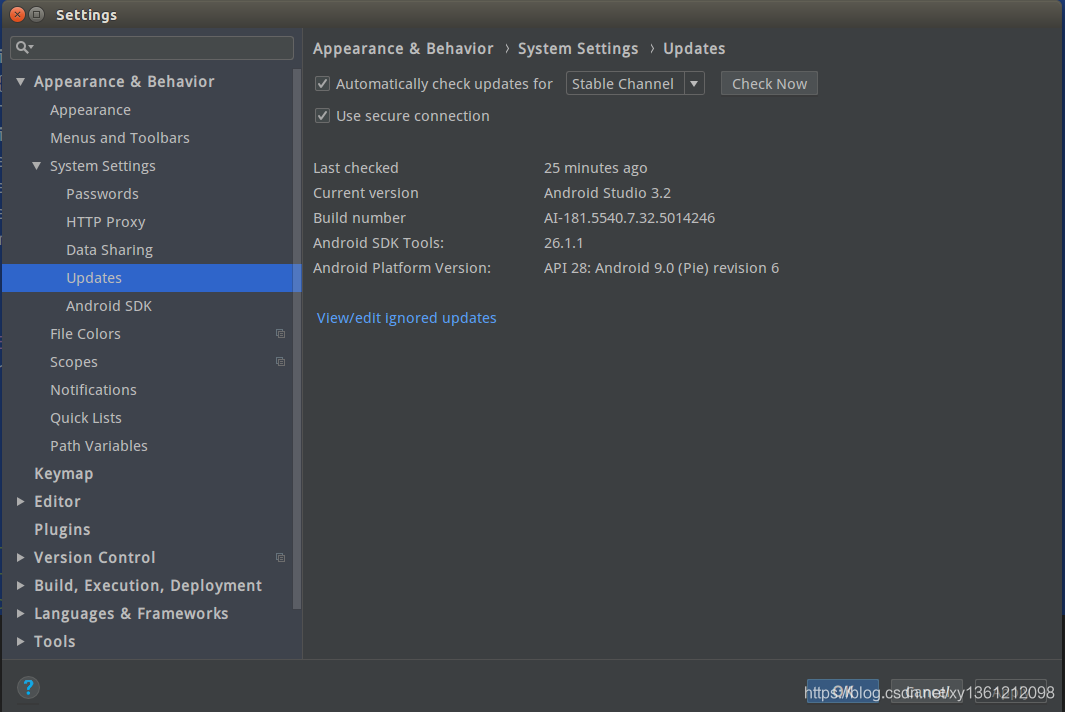Click the Scopes project-level icon
Image resolution: width=1065 pixels, height=712 pixels.
pos(281,361)
